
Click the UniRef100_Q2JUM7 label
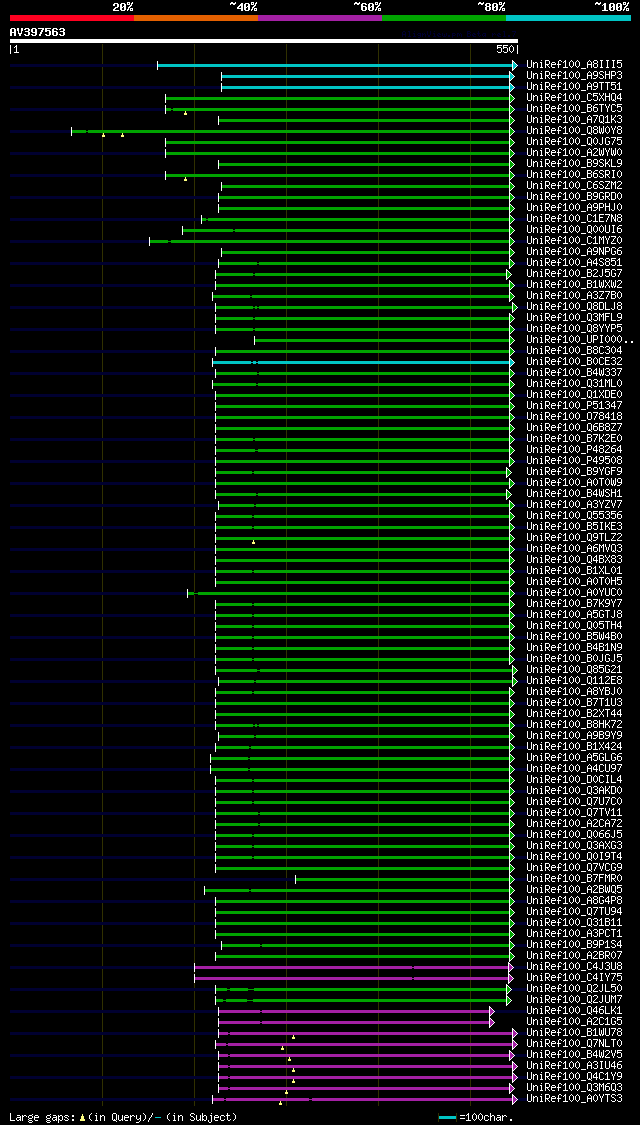[x=574, y=999]
